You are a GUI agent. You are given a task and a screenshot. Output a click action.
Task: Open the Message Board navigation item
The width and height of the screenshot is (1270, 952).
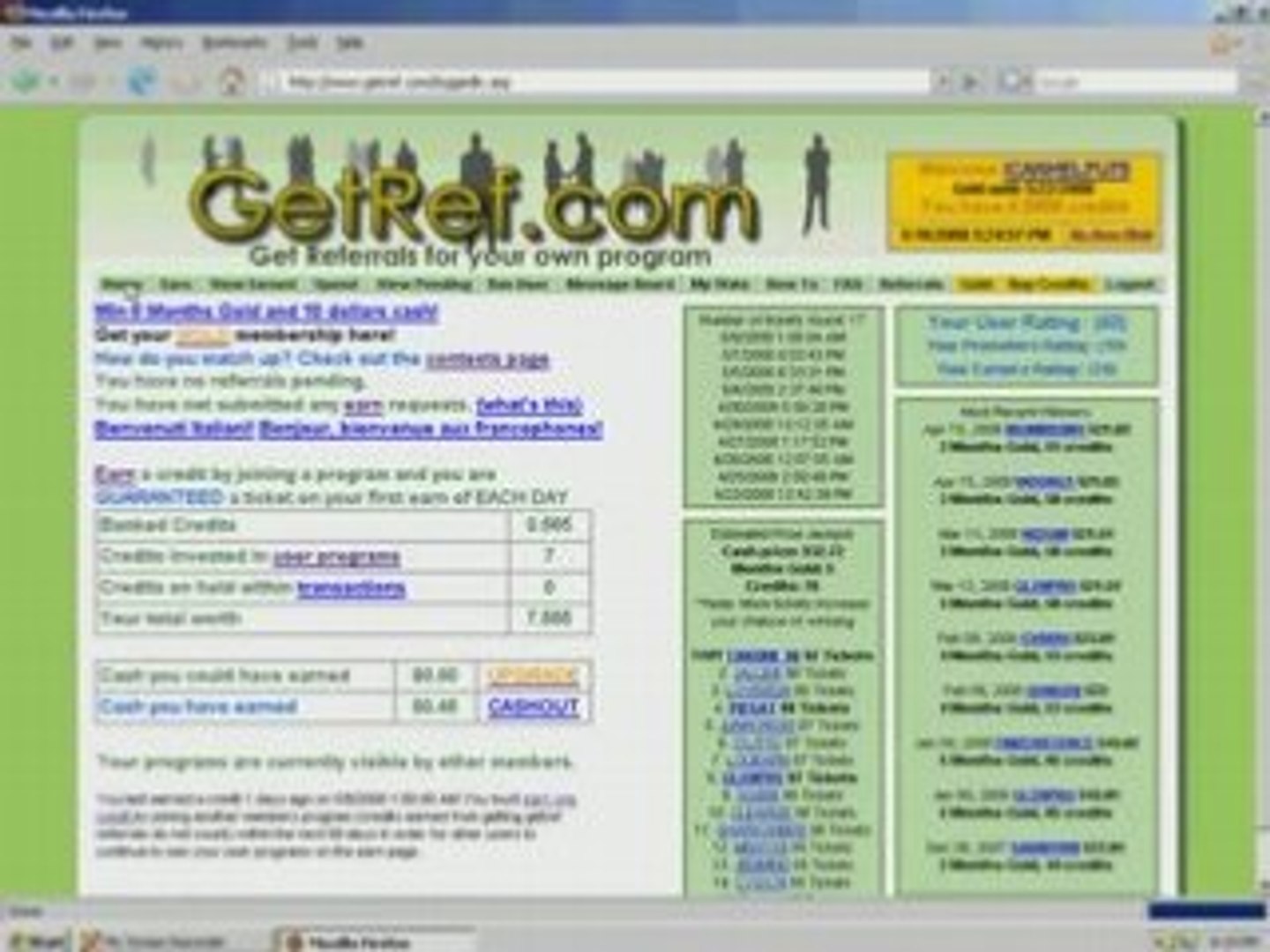point(621,284)
